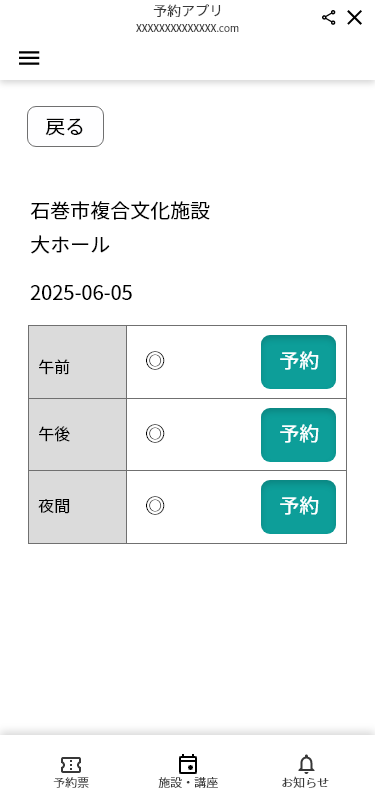Reserve the 午前 morning slot
This screenshot has width=375, height=812.
pyautogui.click(x=298, y=362)
